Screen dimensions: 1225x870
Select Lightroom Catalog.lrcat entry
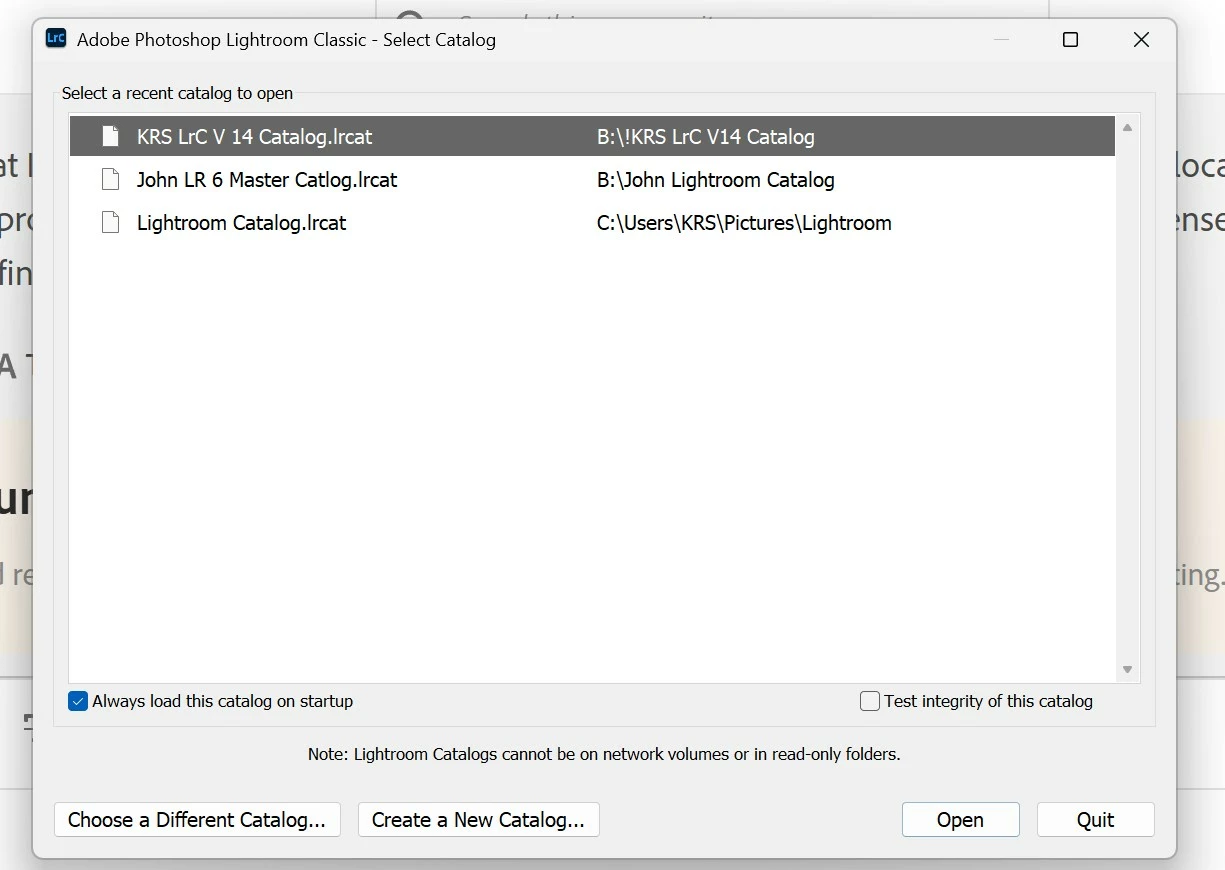tap(592, 223)
